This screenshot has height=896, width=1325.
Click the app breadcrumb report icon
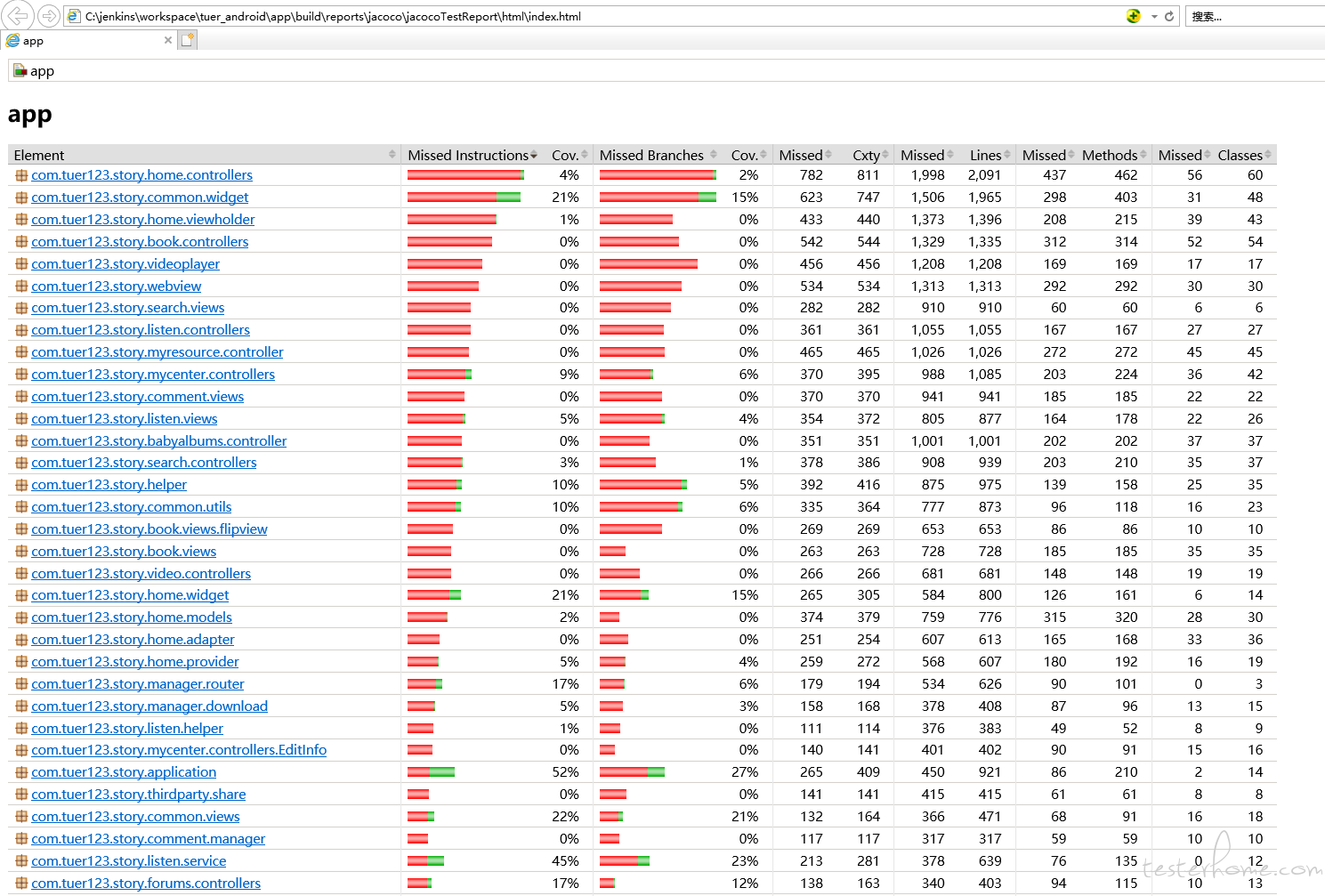(x=20, y=70)
